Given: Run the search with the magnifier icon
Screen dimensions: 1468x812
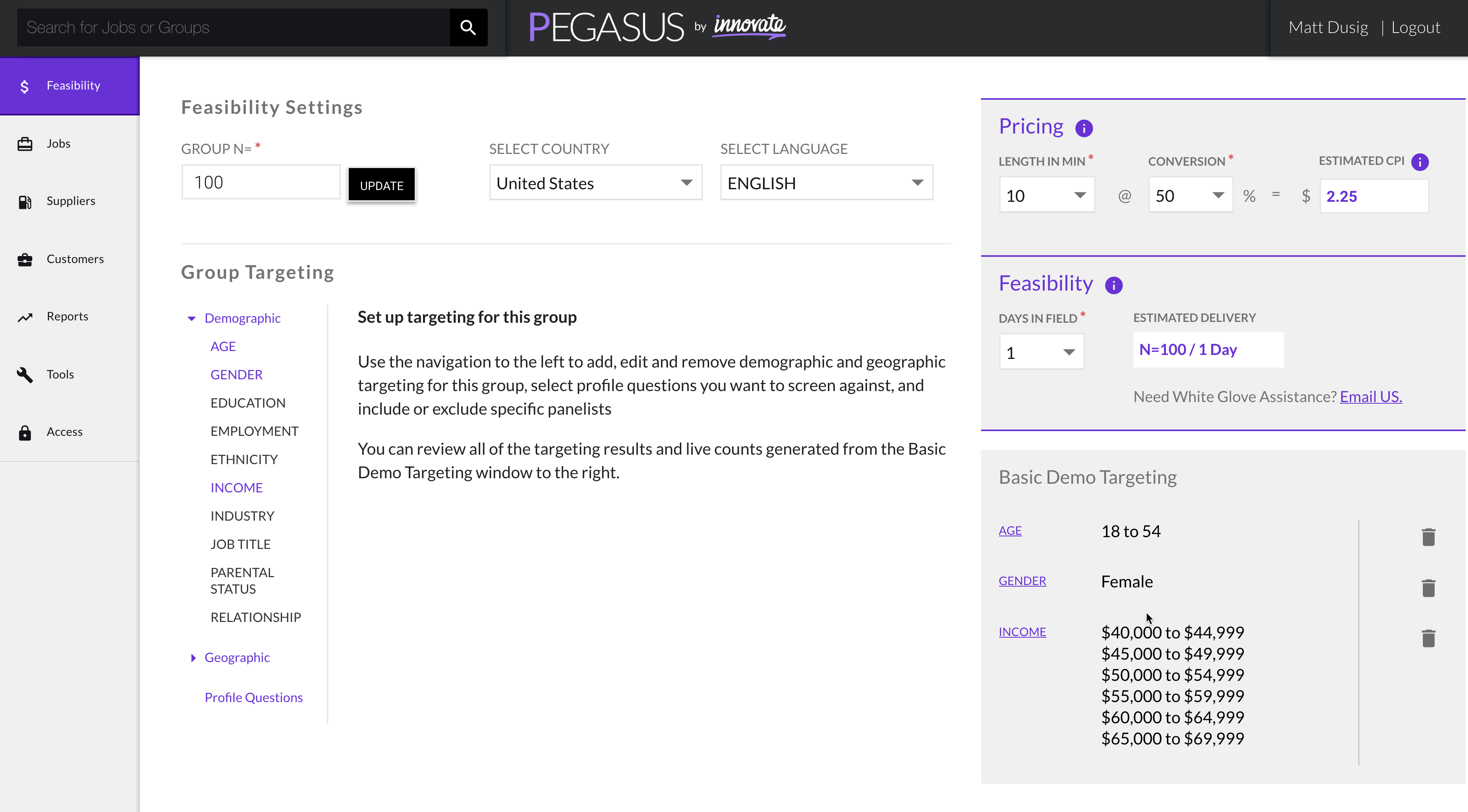Looking at the screenshot, I should tap(469, 27).
